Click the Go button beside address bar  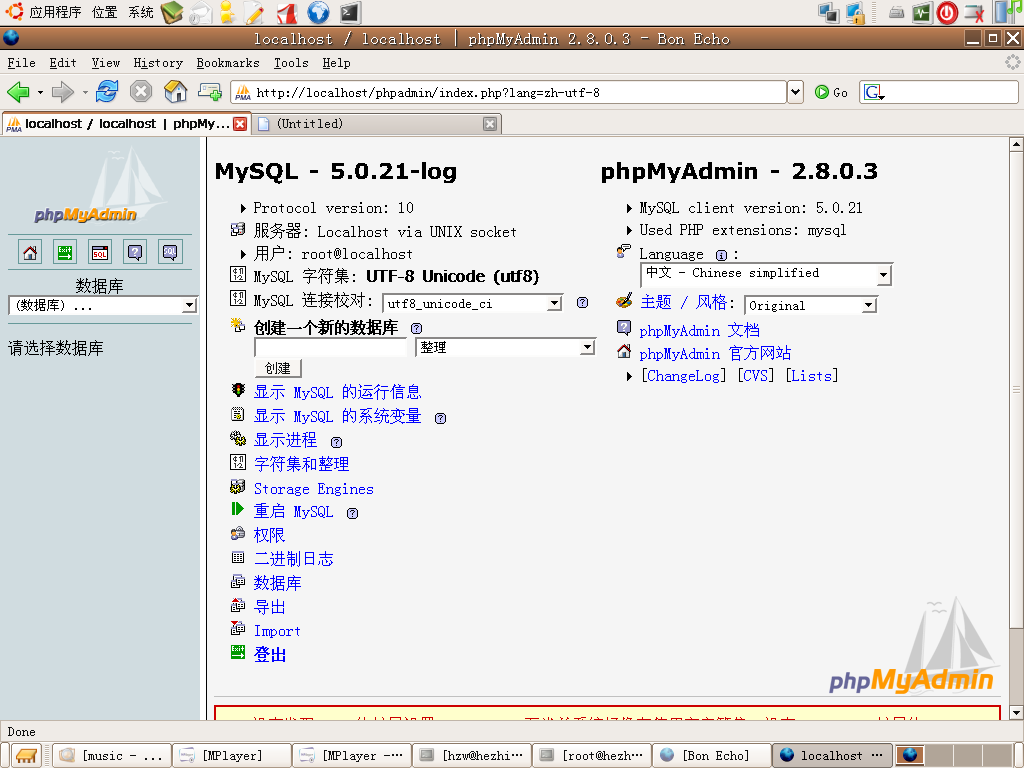(831, 92)
